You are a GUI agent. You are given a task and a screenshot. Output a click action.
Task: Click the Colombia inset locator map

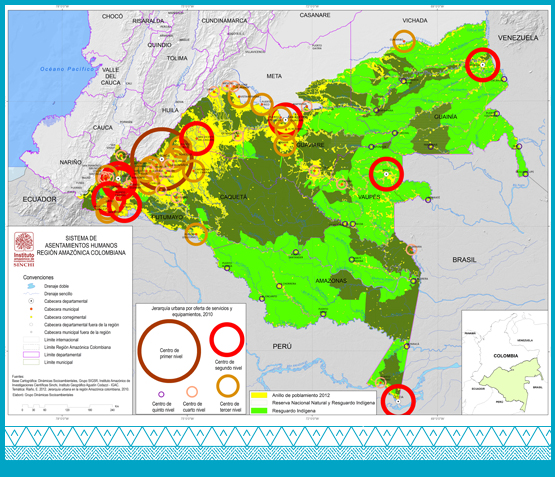(505, 362)
